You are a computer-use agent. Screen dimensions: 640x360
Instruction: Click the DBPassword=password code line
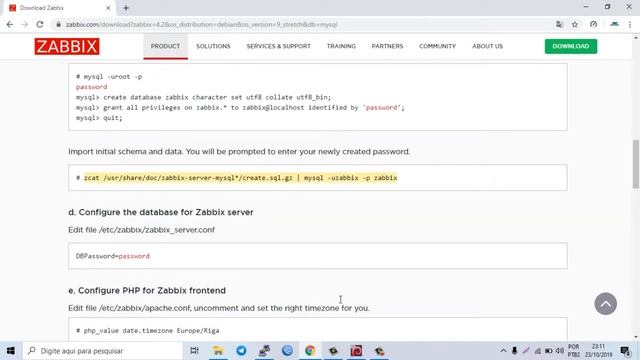coord(113,256)
